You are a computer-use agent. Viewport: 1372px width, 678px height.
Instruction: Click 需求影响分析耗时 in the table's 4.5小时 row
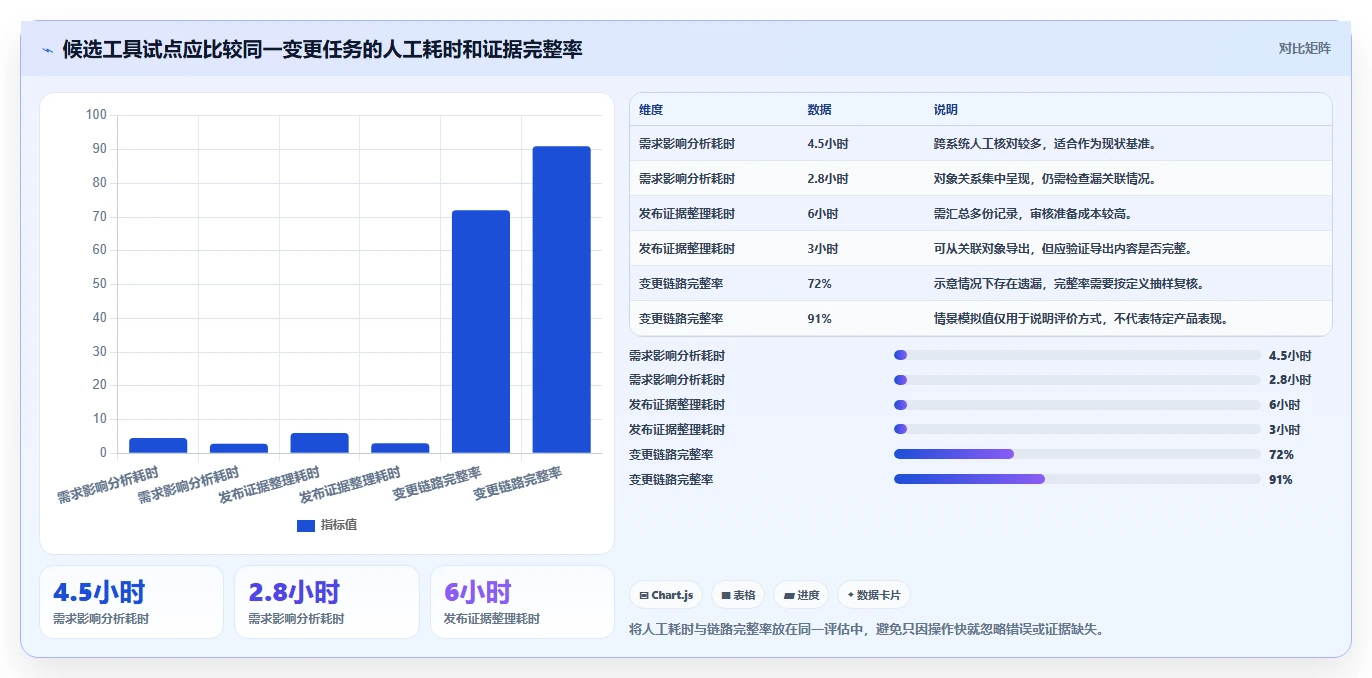point(687,144)
